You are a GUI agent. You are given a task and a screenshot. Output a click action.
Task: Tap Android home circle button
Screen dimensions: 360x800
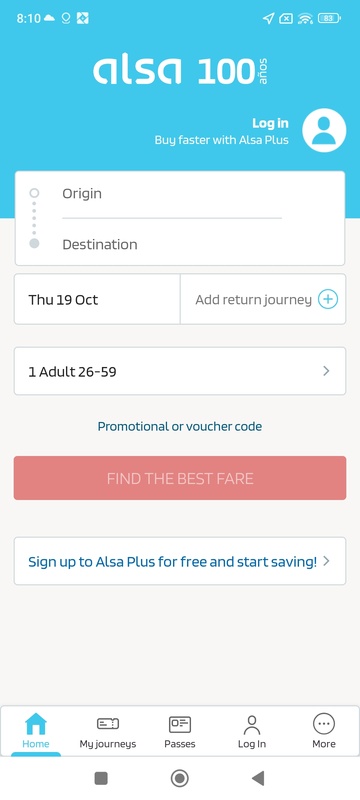point(179,778)
